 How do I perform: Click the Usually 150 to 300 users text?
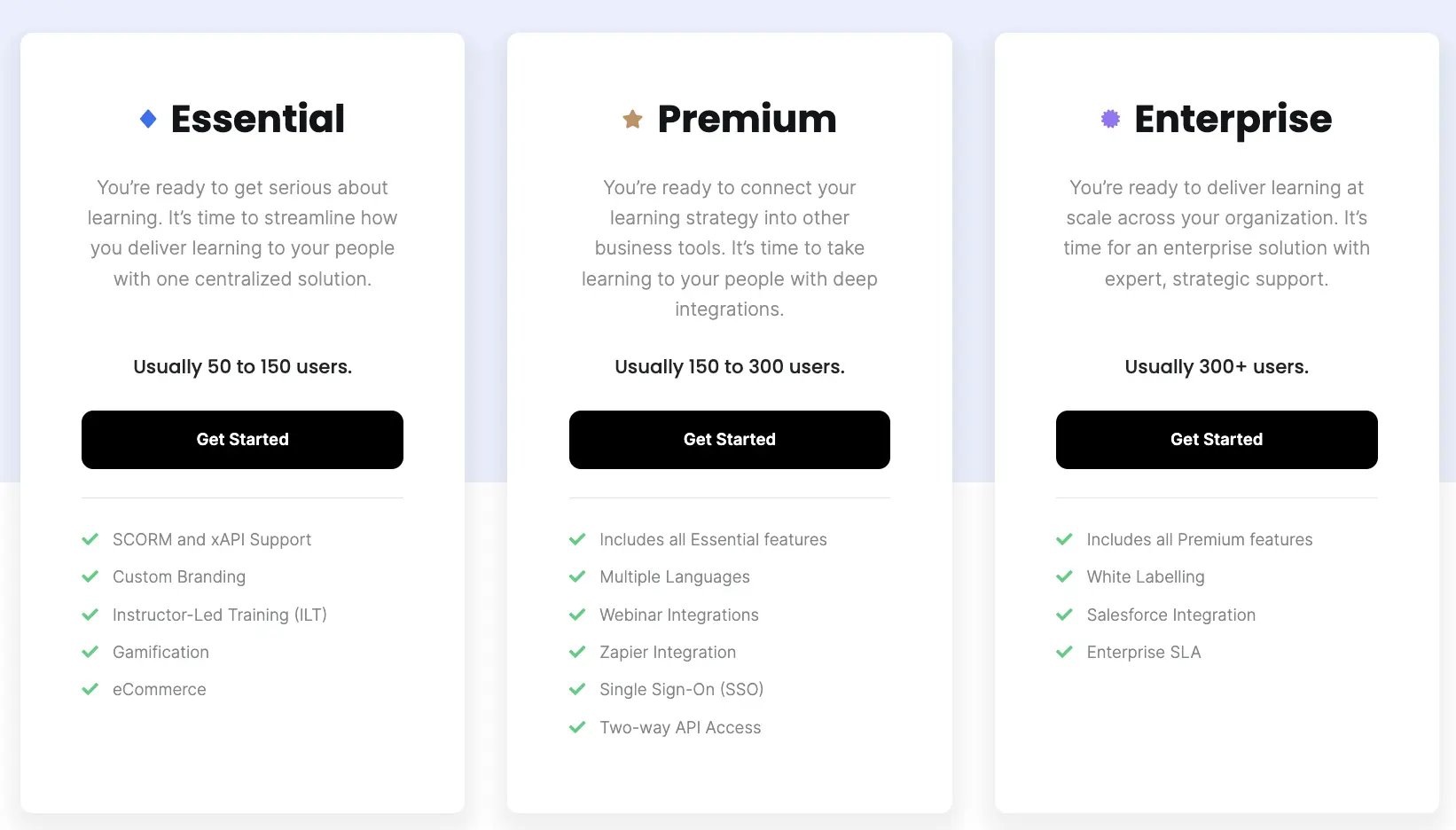[729, 366]
